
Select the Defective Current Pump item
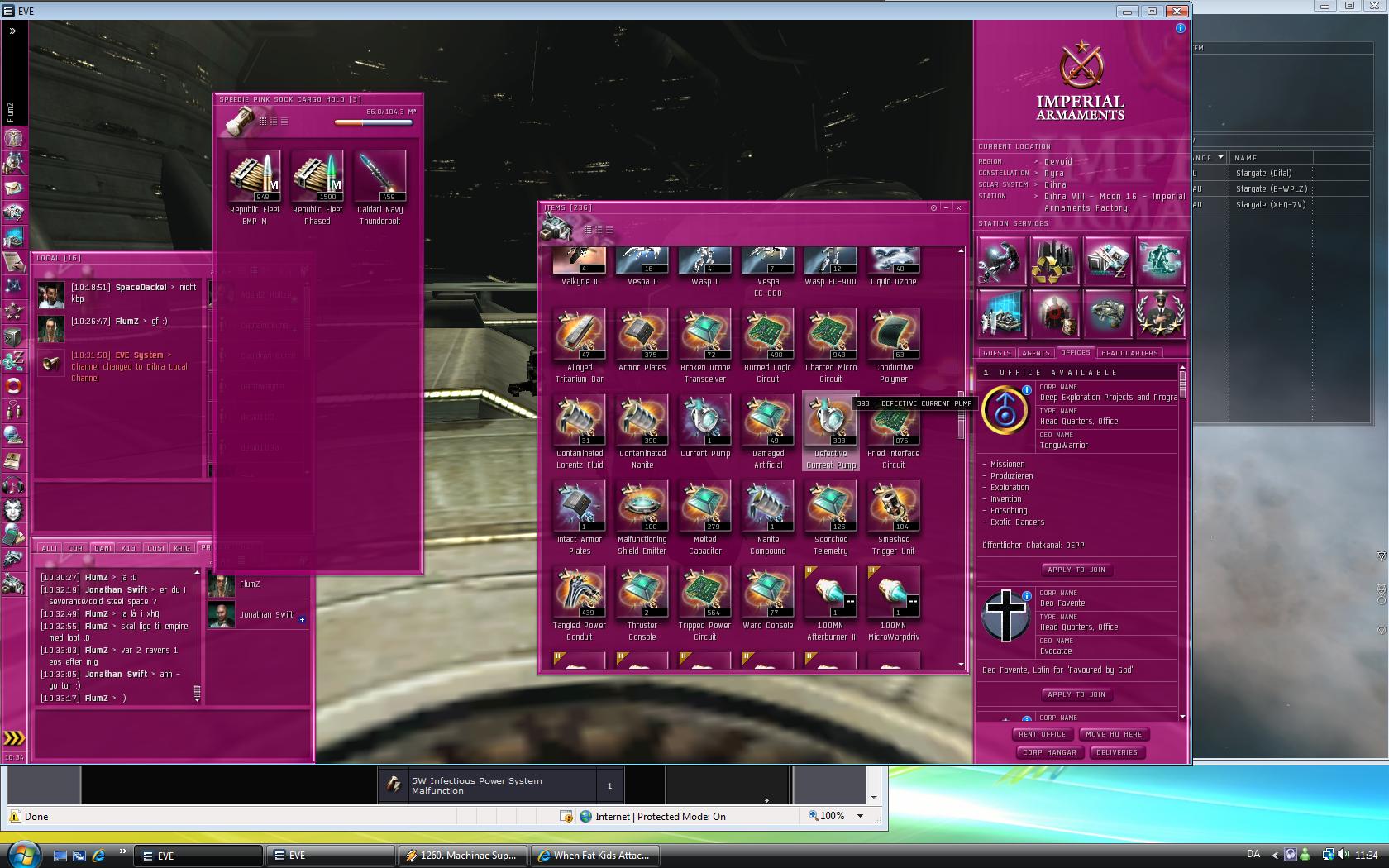point(831,432)
